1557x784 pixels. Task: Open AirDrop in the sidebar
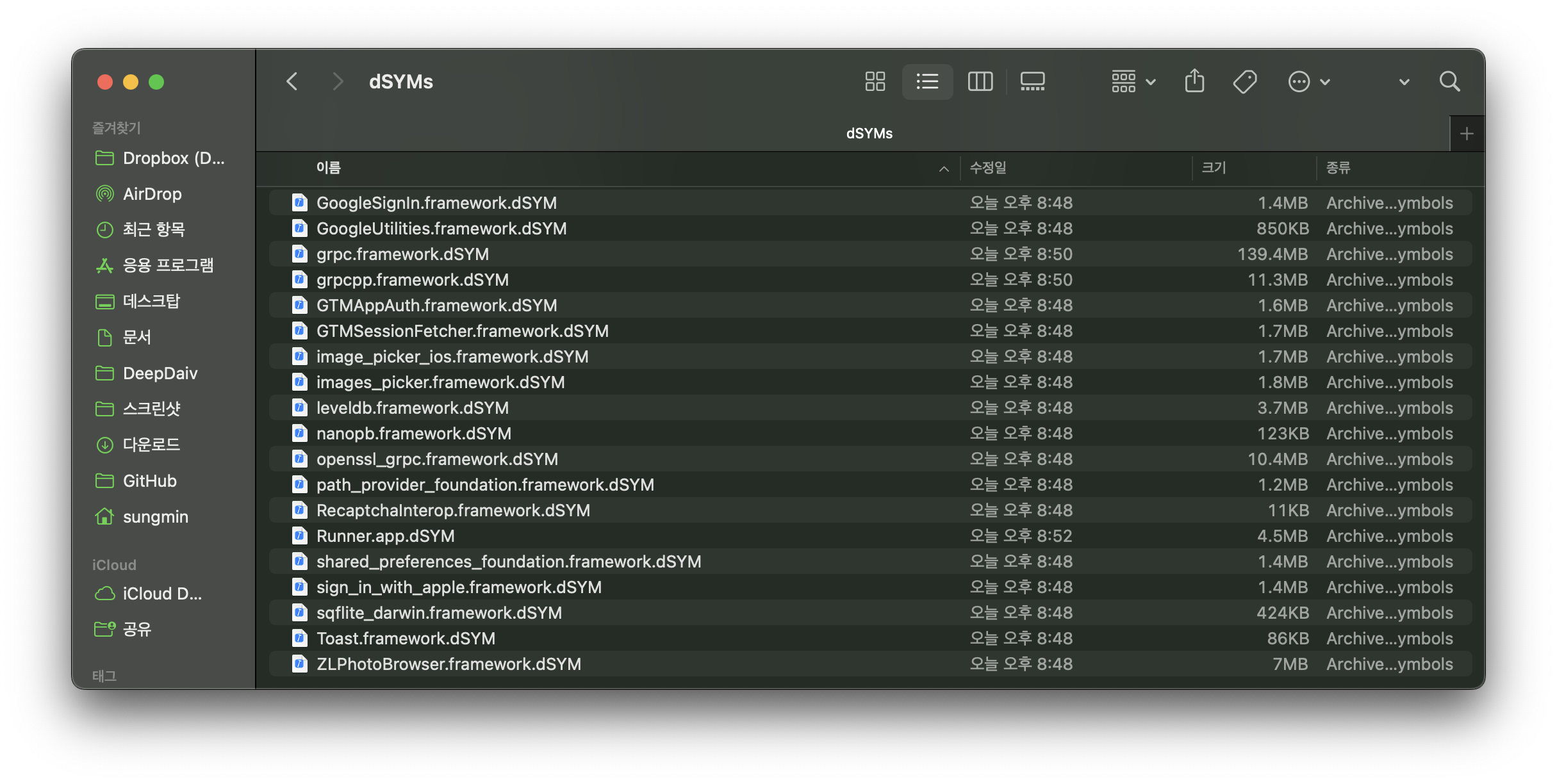point(152,193)
